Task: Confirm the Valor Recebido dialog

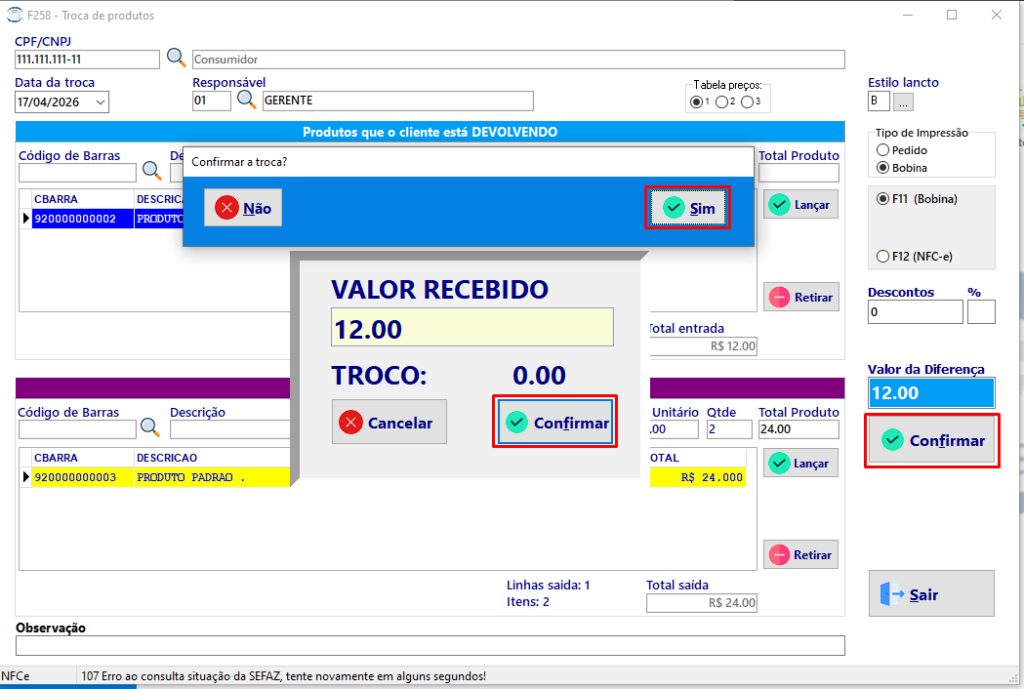Action: (555, 422)
